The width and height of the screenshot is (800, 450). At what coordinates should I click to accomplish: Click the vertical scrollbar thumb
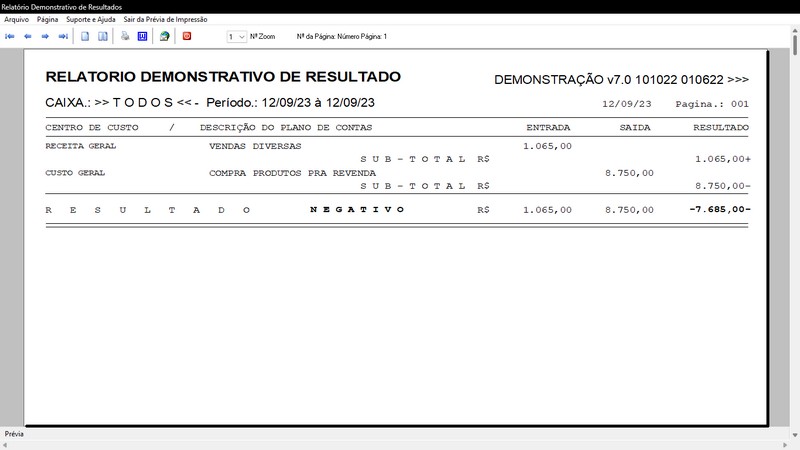tap(794, 45)
